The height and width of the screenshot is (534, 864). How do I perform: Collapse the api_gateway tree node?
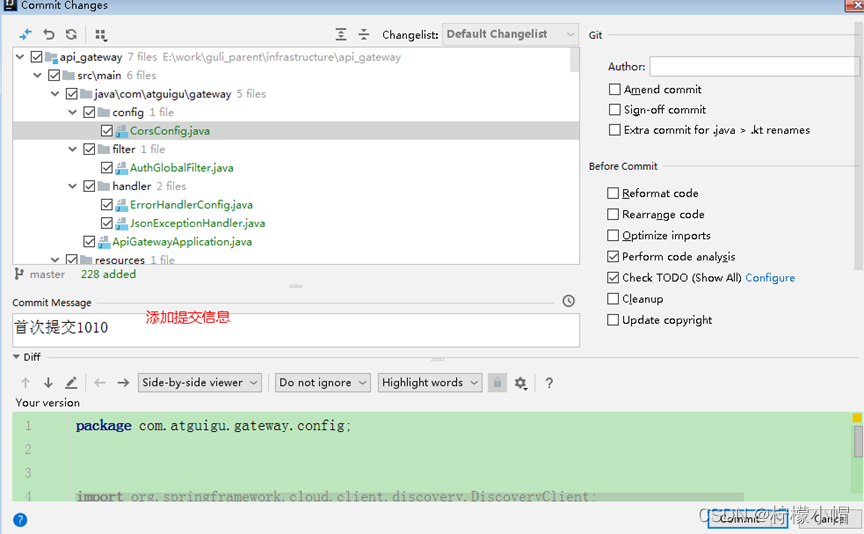20,57
